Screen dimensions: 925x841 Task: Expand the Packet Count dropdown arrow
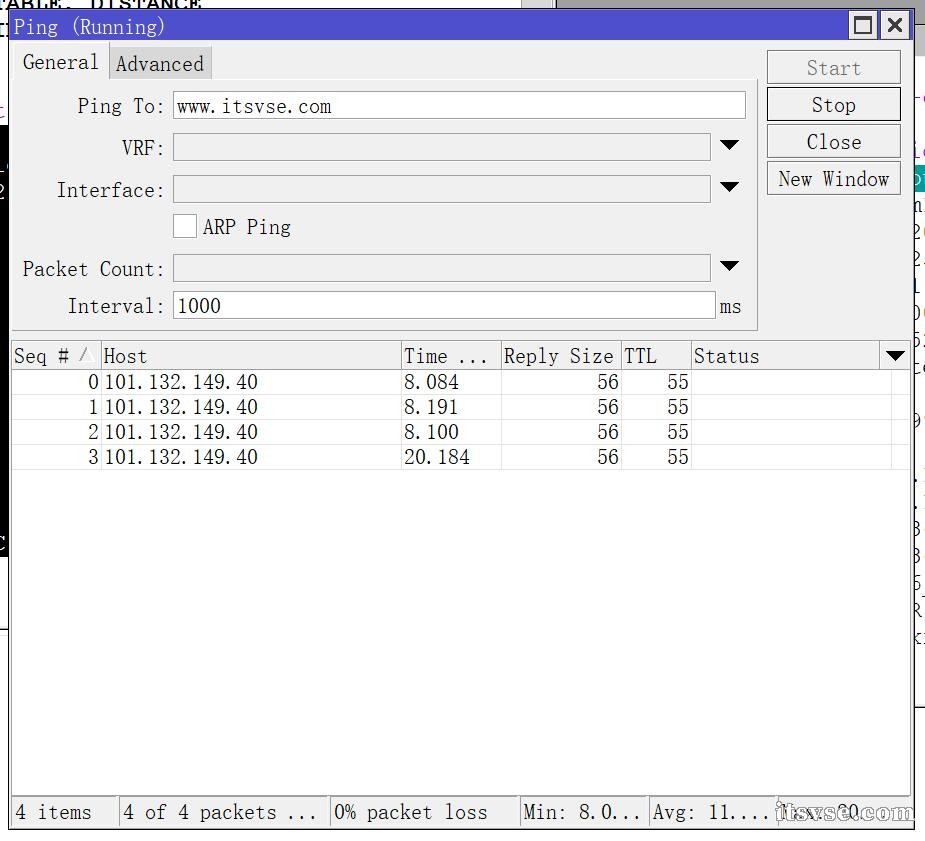point(729,267)
